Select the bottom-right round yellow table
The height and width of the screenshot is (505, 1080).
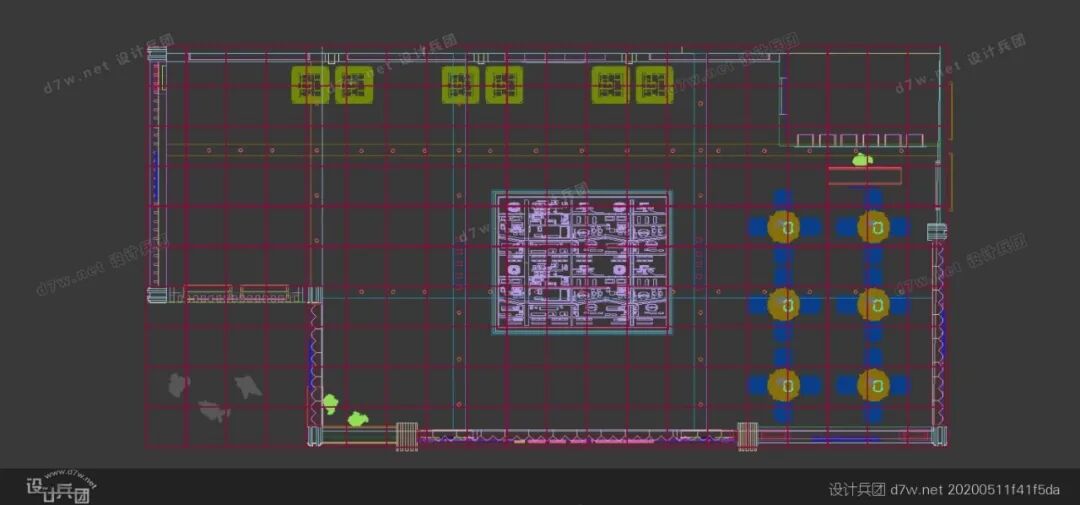[873, 385]
